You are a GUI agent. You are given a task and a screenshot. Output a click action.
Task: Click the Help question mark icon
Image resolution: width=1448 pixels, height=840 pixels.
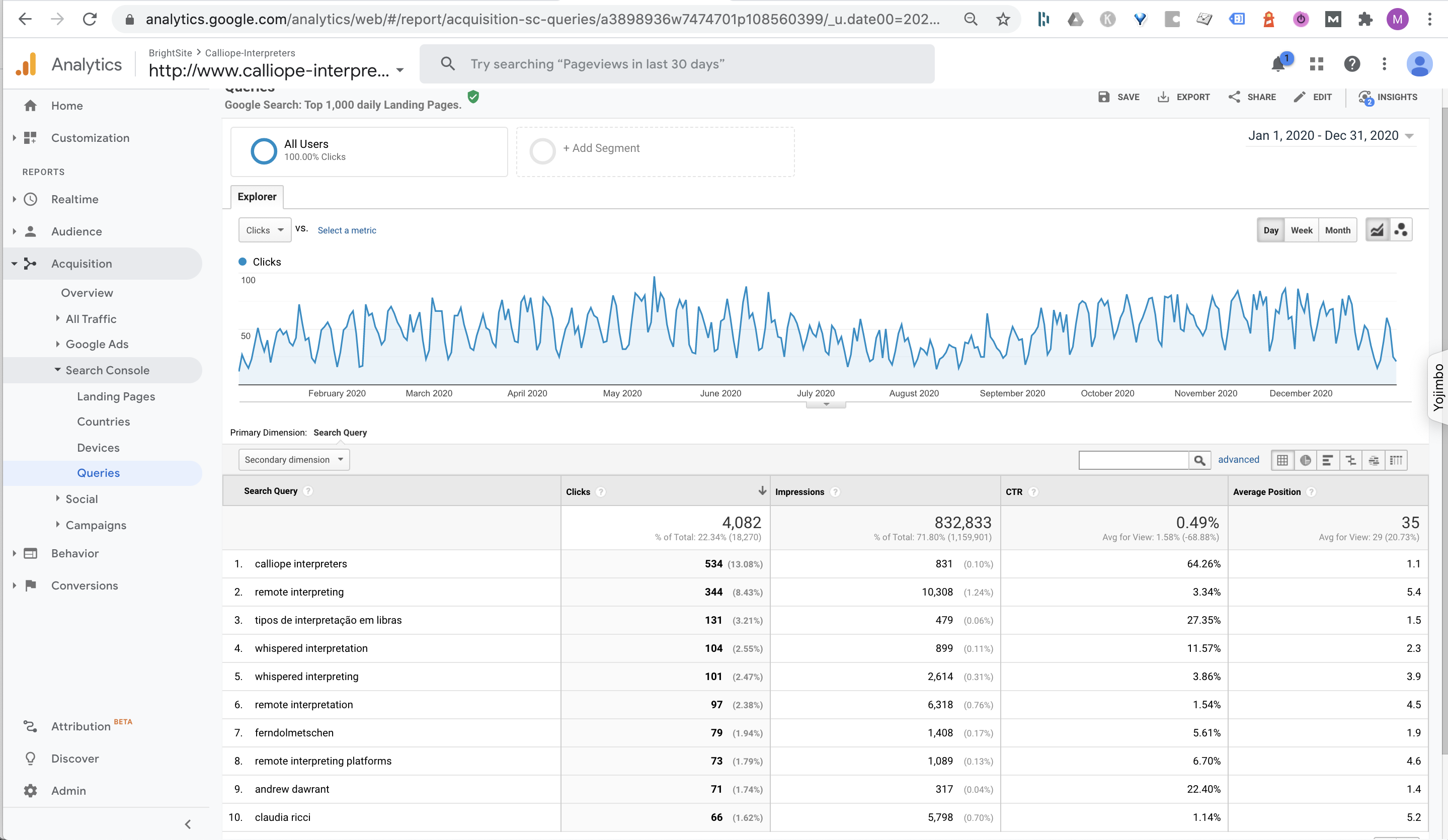pos(1351,64)
